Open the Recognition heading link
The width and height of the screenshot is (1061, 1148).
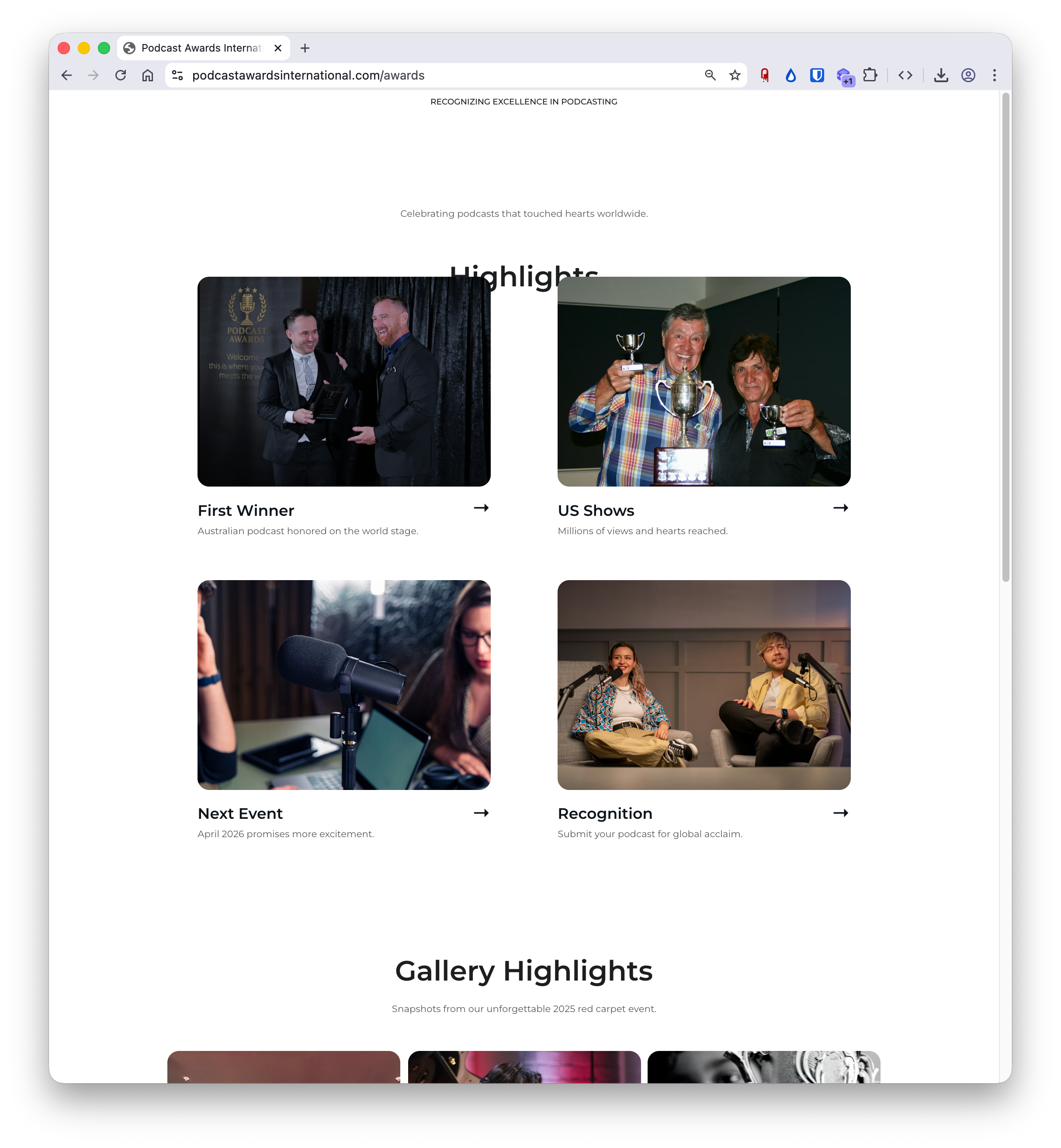pos(604,813)
